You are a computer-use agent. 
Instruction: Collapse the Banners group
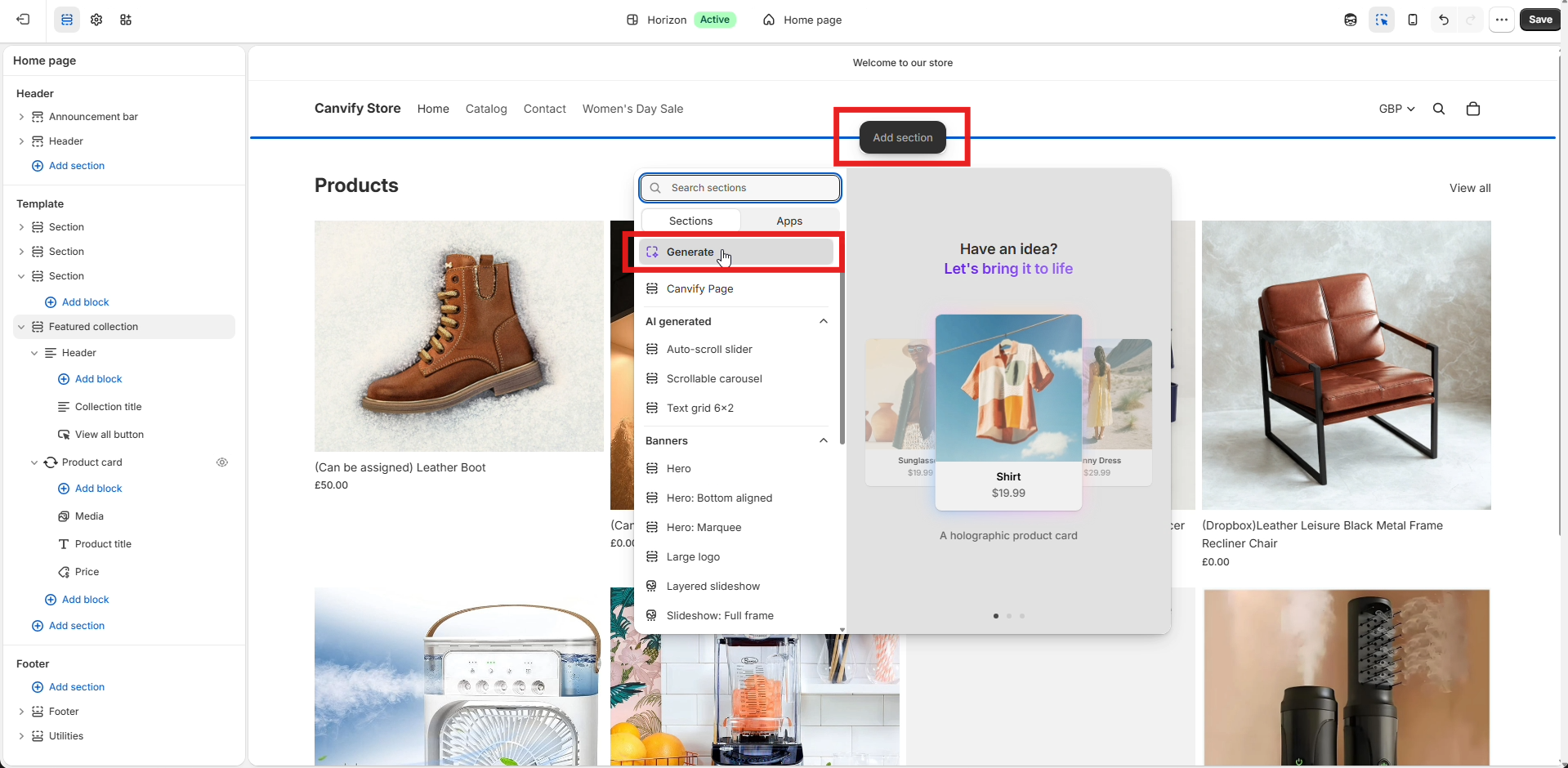point(824,440)
